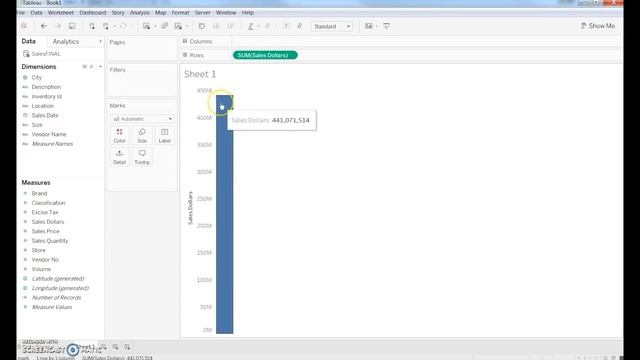This screenshot has height=360, width=640.
Task: Click the Dimensions search icon
Action: coord(91,67)
